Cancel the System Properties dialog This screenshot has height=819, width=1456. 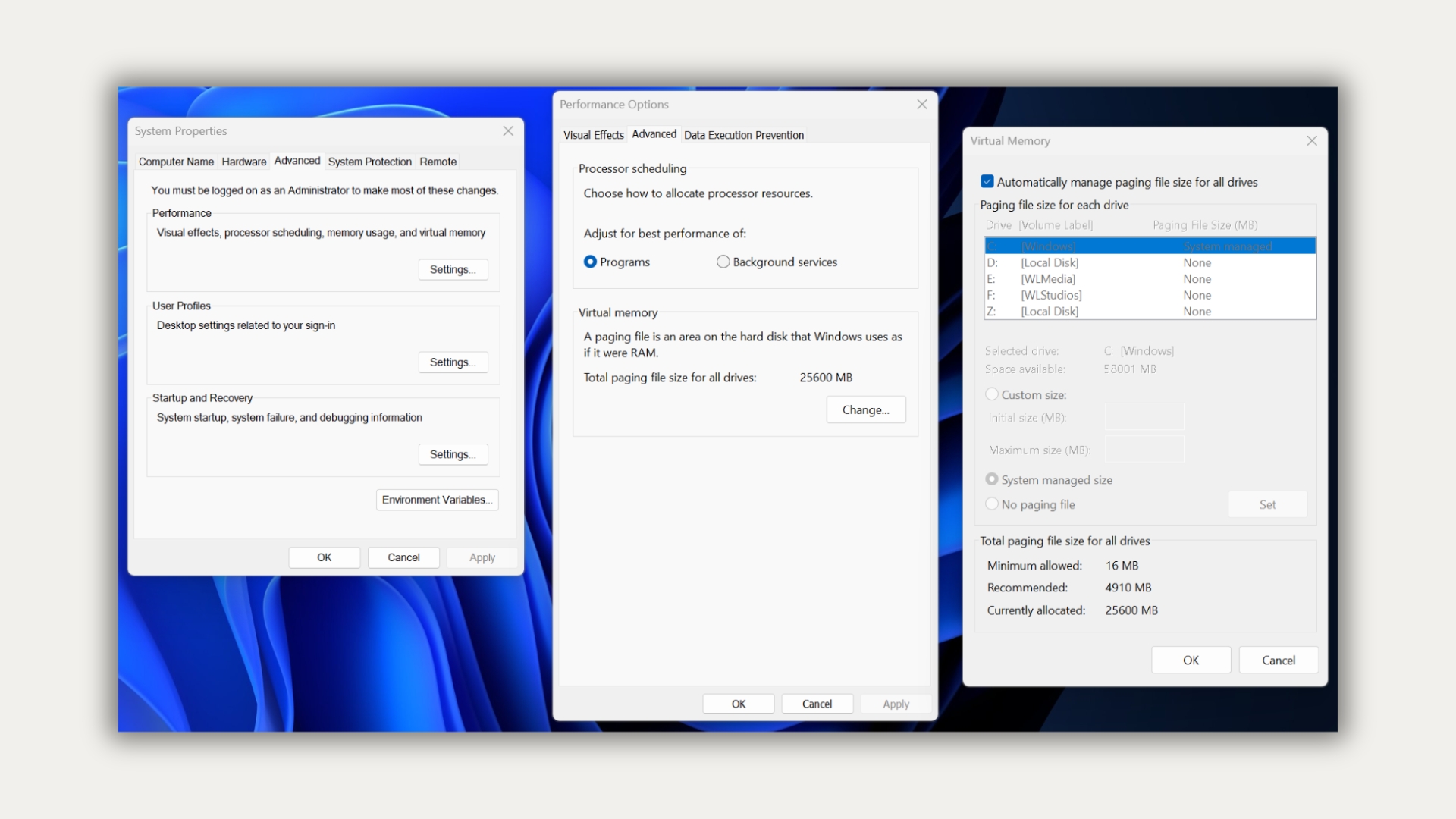[404, 557]
